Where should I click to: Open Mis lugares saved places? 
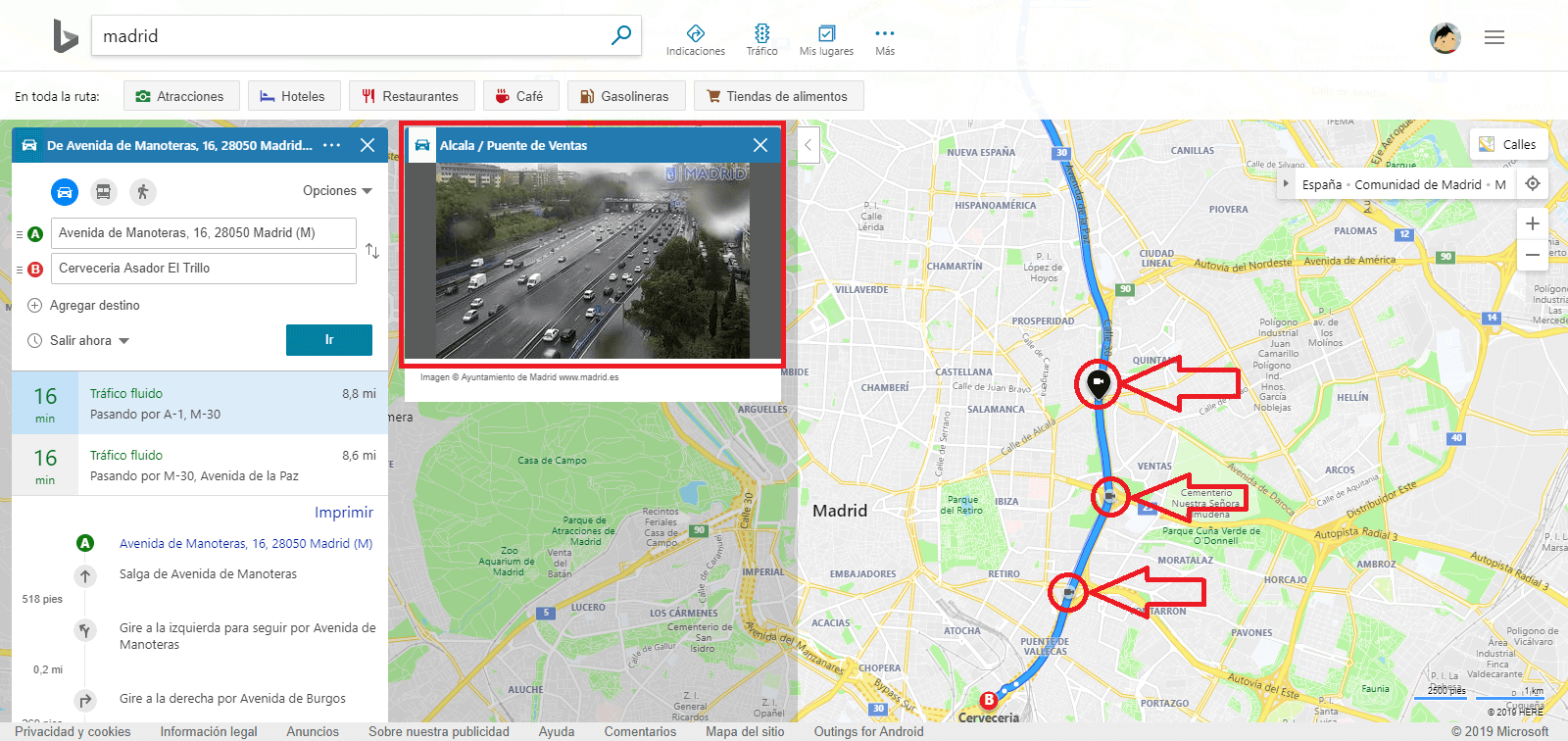826,40
